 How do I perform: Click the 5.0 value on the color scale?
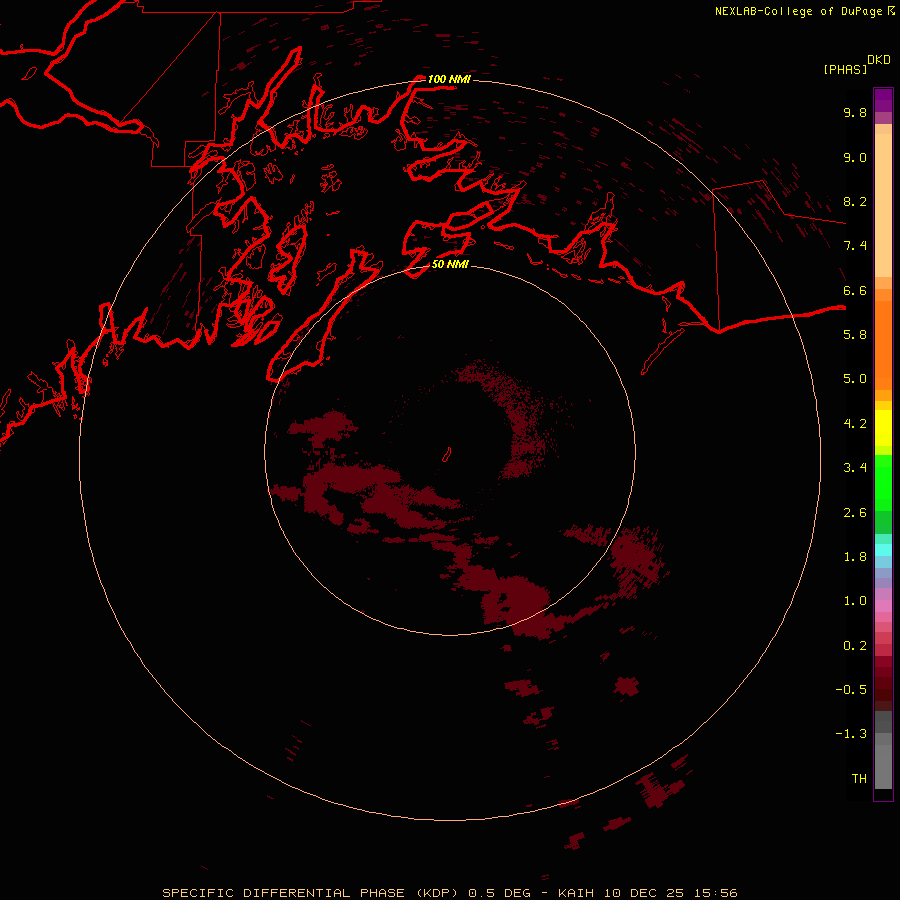point(855,379)
